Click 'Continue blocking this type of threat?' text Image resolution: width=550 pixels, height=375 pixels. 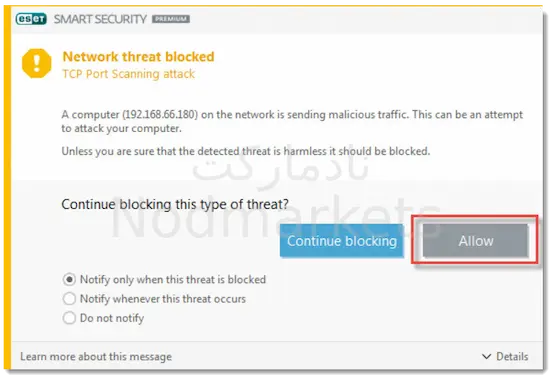pos(175,204)
